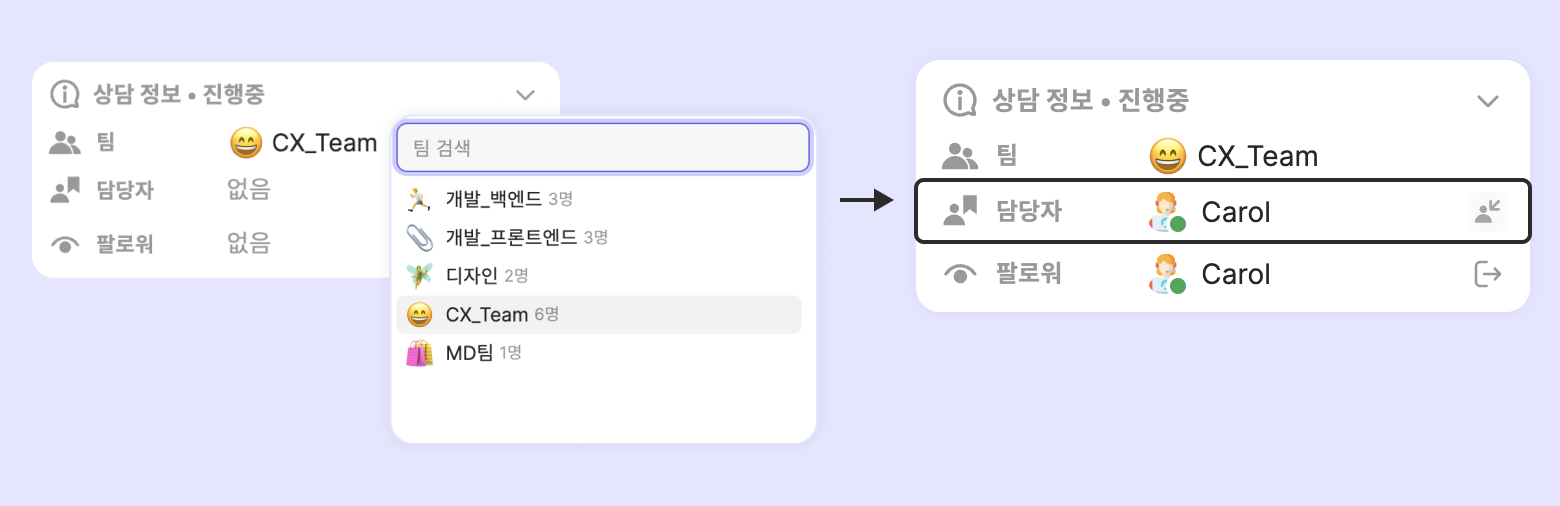
Task: Click the follower eye icon in left panel
Action: 65,244
